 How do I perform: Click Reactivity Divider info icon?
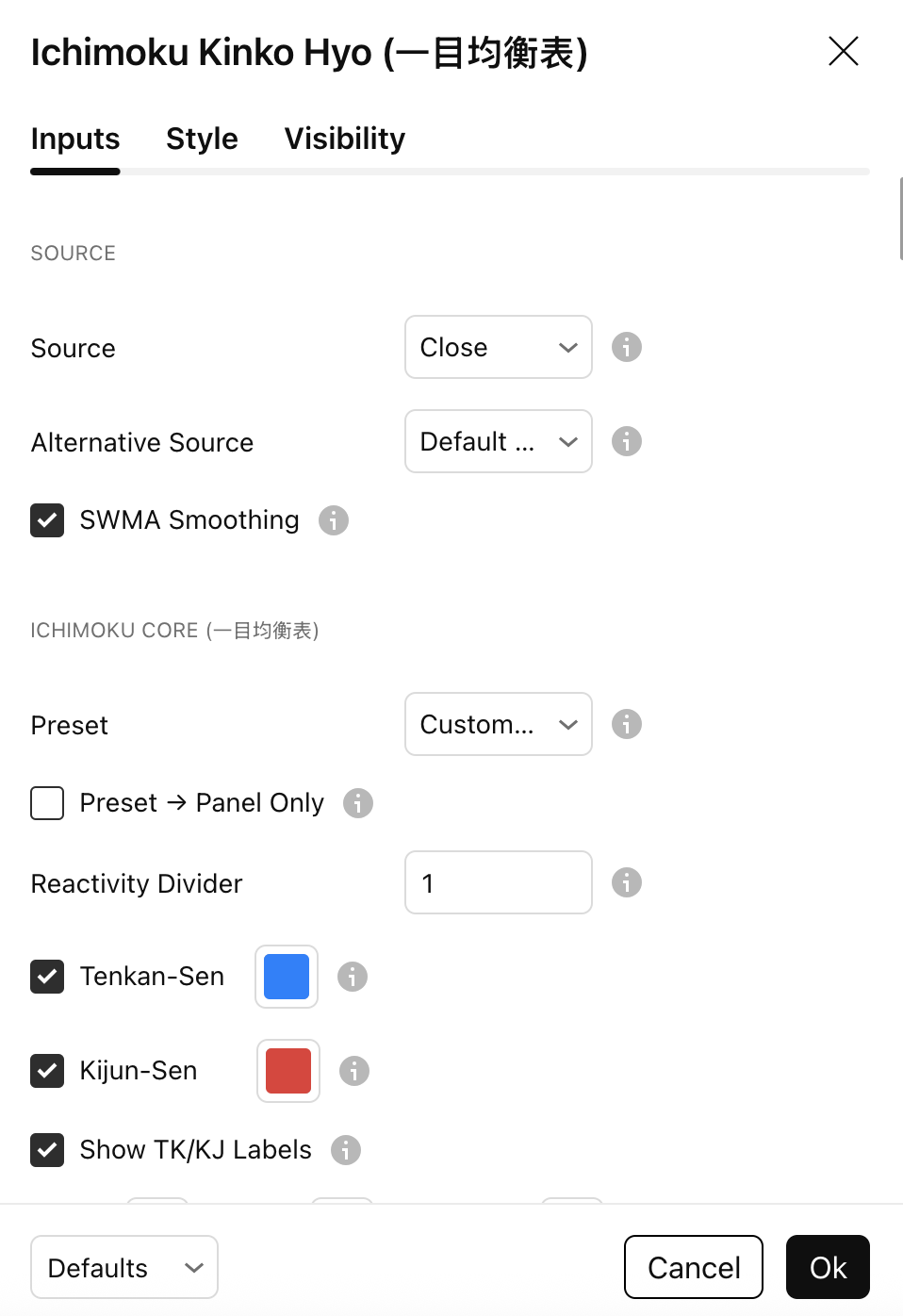(x=627, y=882)
